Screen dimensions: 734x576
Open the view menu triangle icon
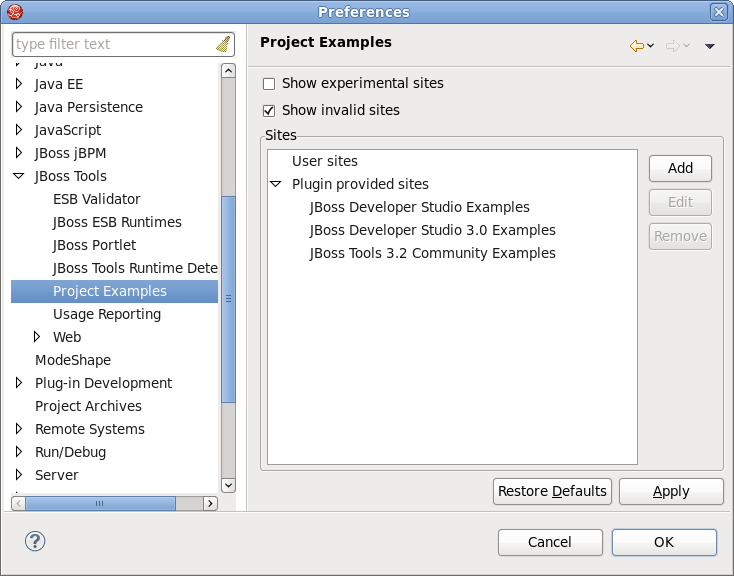coord(709,46)
